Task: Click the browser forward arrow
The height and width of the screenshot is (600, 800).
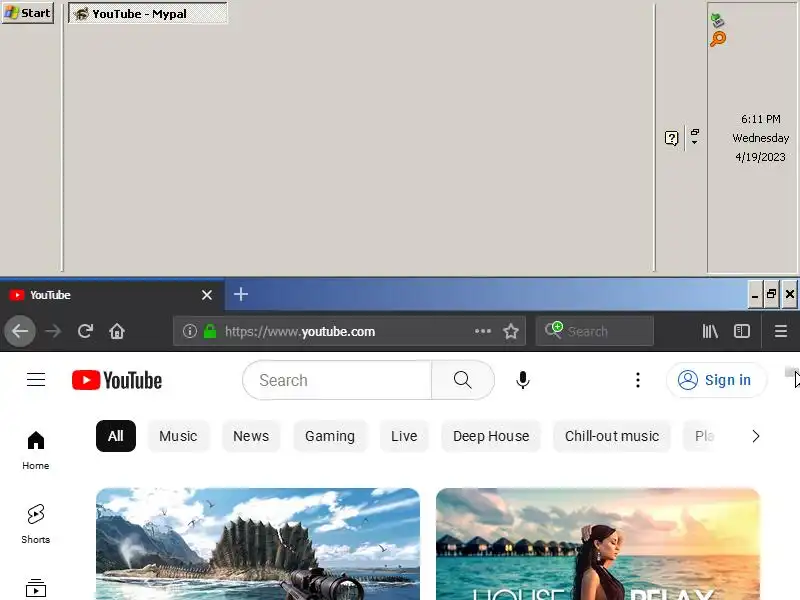Action: (53, 332)
